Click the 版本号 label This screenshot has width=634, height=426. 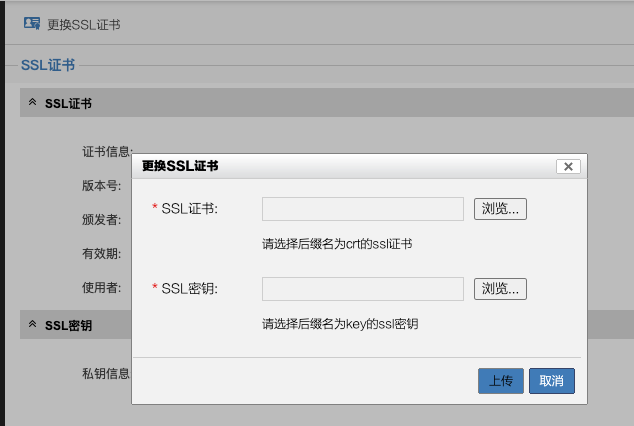pos(101,186)
